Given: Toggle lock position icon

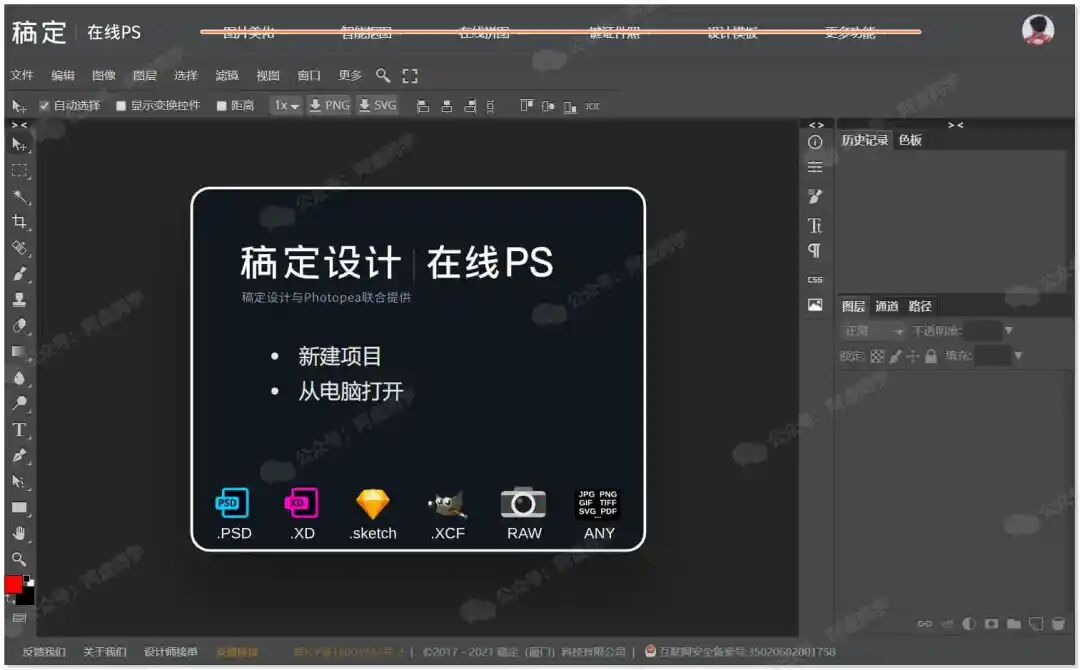Looking at the screenshot, I should (913, 356).
